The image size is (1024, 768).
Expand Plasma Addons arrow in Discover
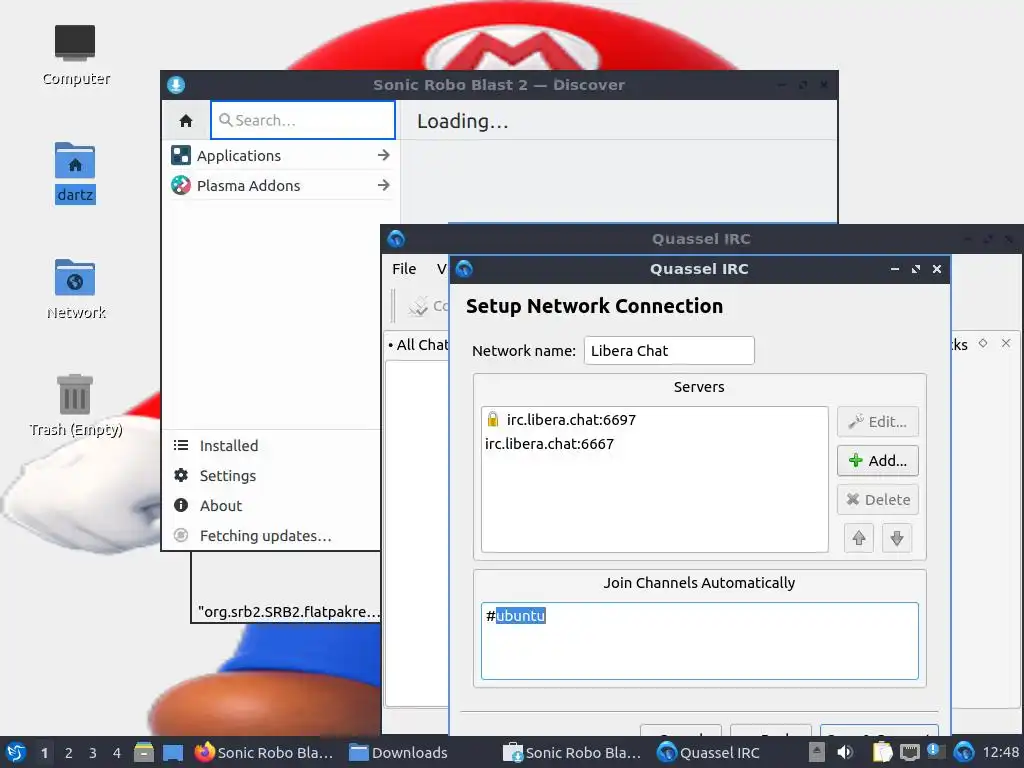point(383,185)
